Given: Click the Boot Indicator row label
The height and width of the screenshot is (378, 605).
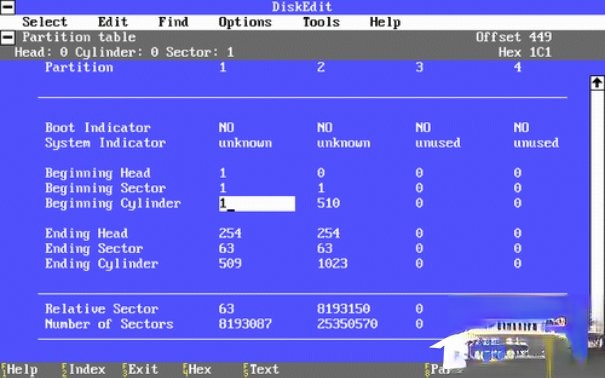Looking at the screenshot, I should [x=98, y=127].
